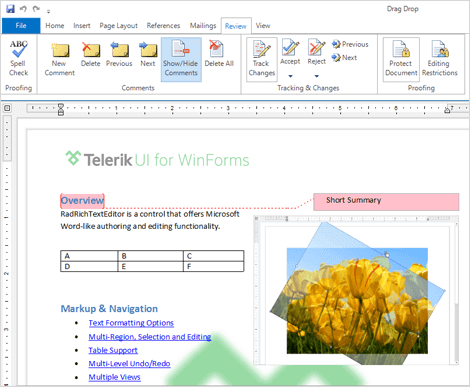Click table cell B
The image size is (470, 387).
[x=150, y=256]
